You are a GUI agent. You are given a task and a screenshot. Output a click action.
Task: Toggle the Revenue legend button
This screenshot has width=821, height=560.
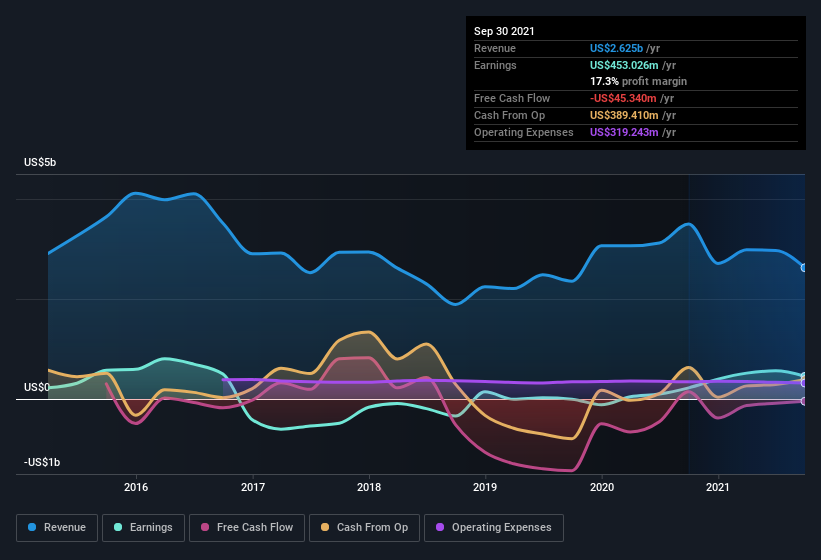pyautogui.click(x=57, y=528)
